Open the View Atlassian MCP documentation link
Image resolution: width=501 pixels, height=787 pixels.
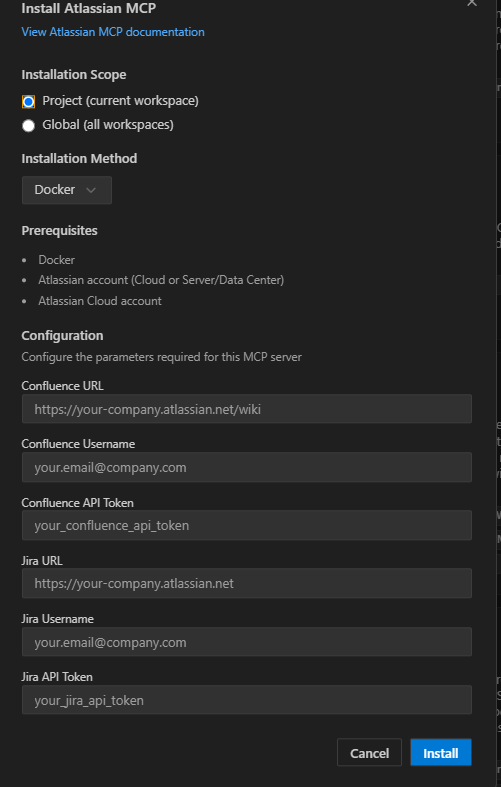113,32
